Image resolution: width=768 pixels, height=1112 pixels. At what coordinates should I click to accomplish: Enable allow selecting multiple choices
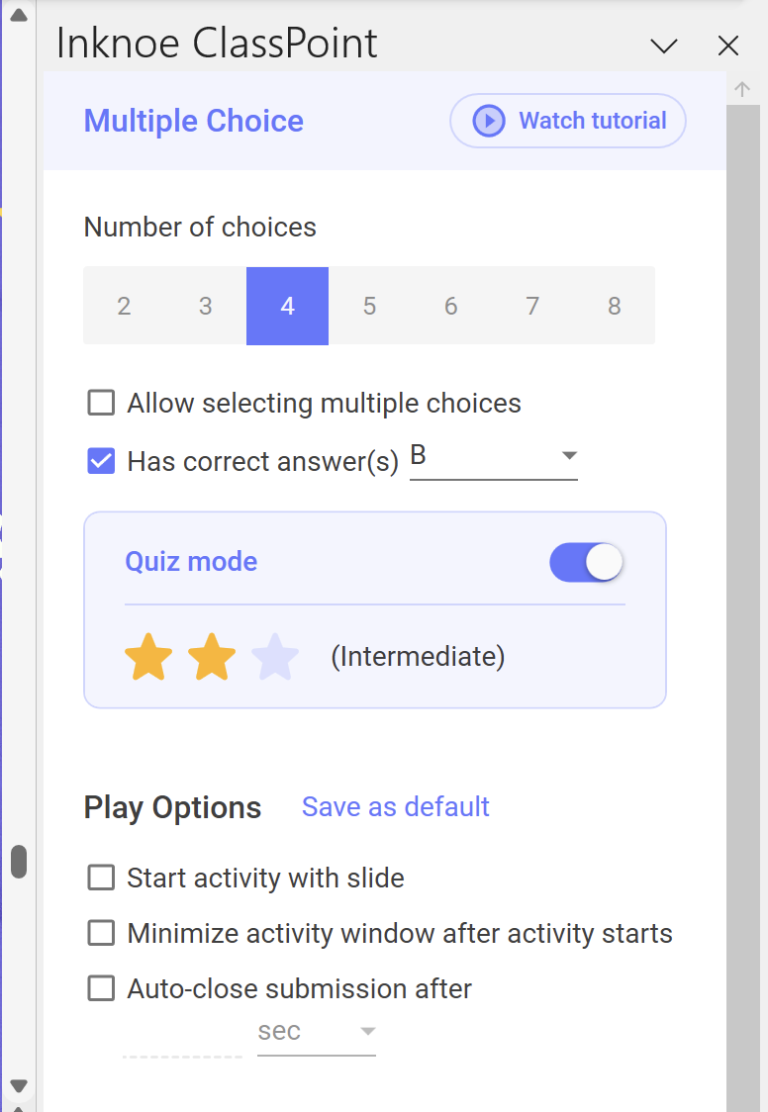point(100,402)
